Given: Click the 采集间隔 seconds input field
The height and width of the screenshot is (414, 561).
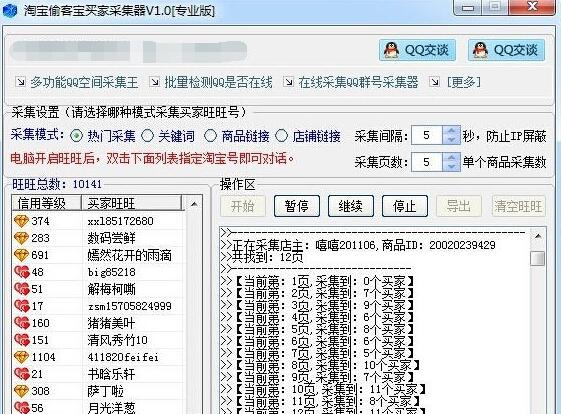Looking at the screenshot, I should point(427,135).
